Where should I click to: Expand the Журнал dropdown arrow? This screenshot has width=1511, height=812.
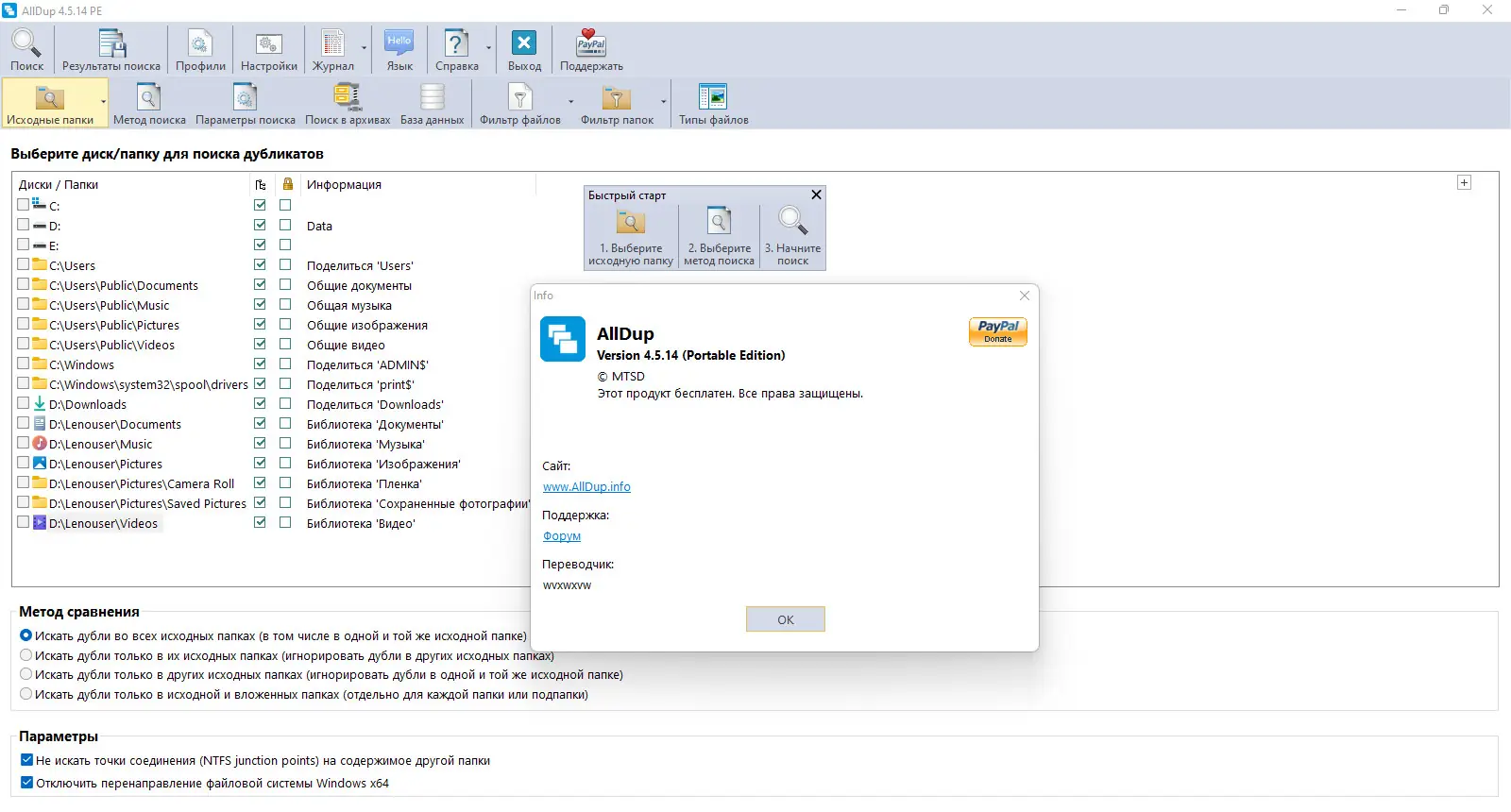click(x=364, y=48)
